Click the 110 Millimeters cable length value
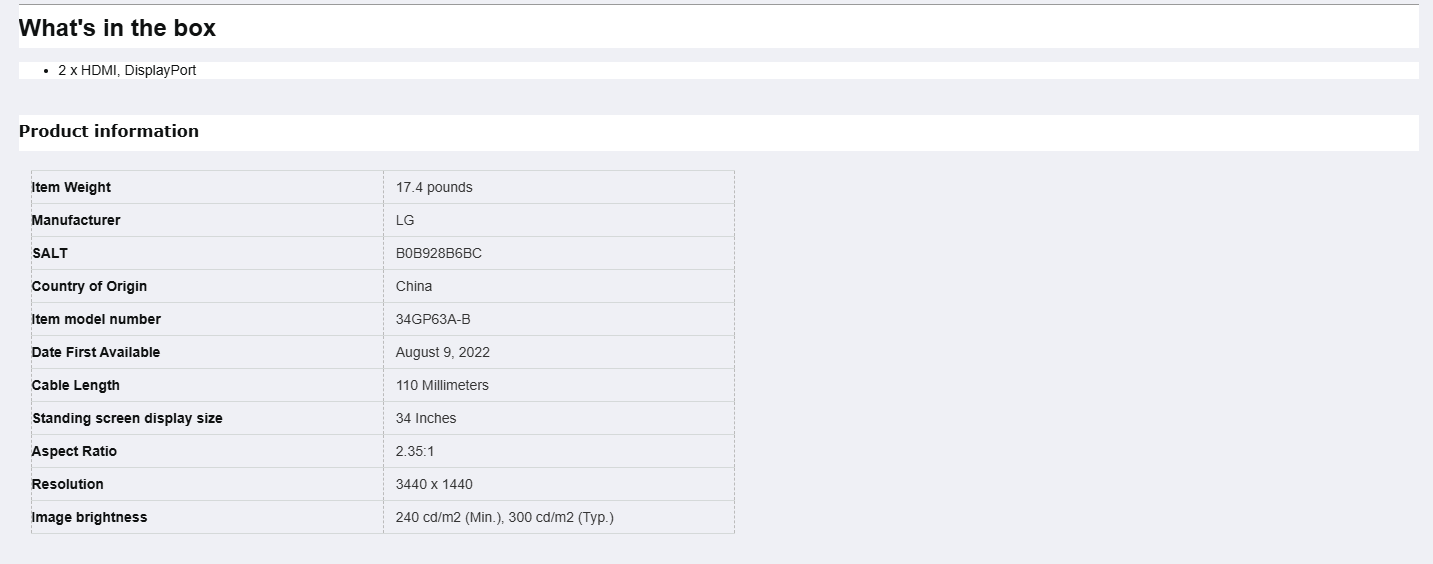The width and height of the screenshot is (1433, 564). click(442, 385)
